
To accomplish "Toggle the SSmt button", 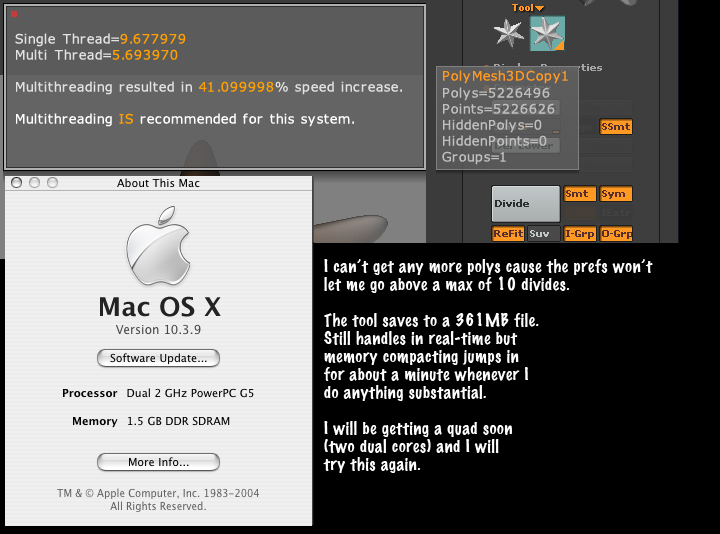I will [x=616, y=127].
